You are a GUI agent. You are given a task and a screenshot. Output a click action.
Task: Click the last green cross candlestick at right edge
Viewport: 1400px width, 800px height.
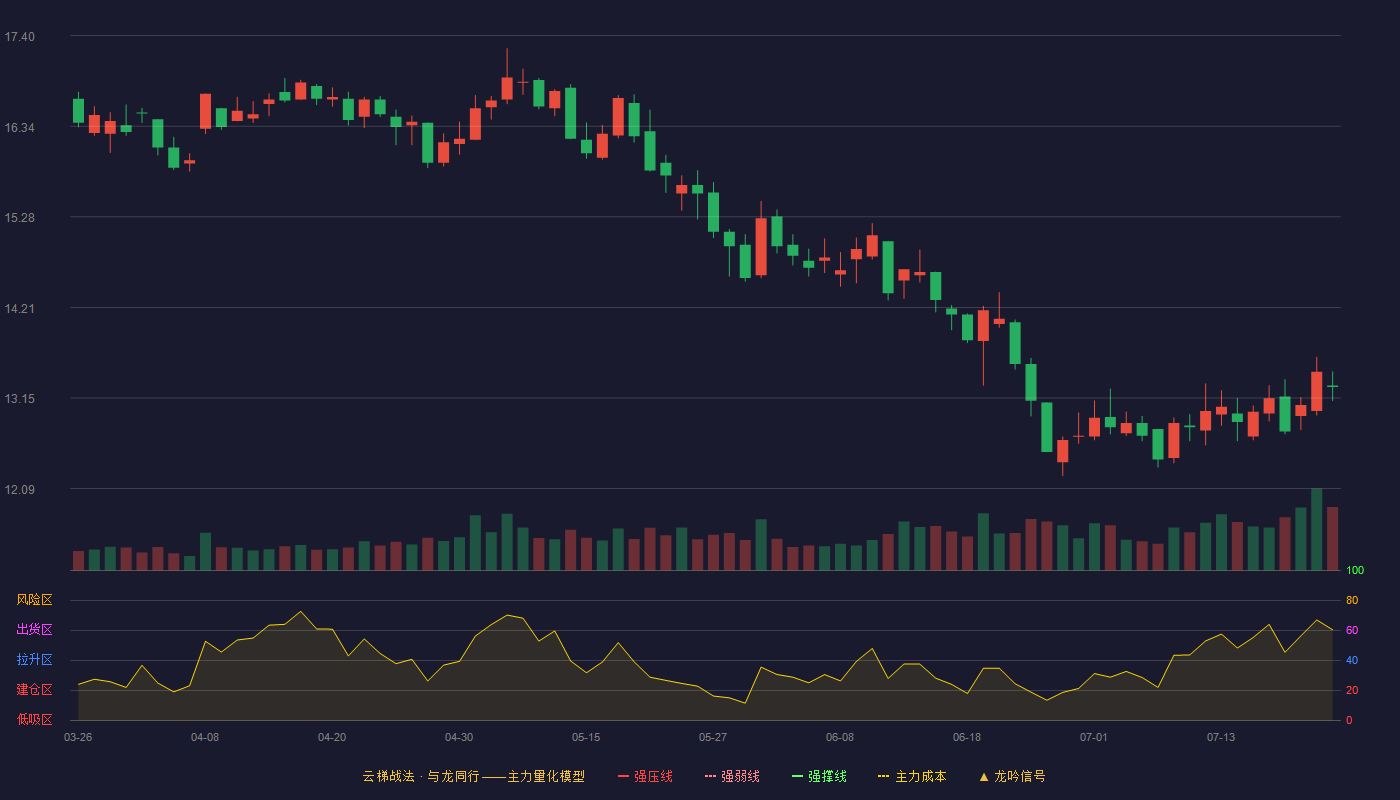[x=1332, y=386]
